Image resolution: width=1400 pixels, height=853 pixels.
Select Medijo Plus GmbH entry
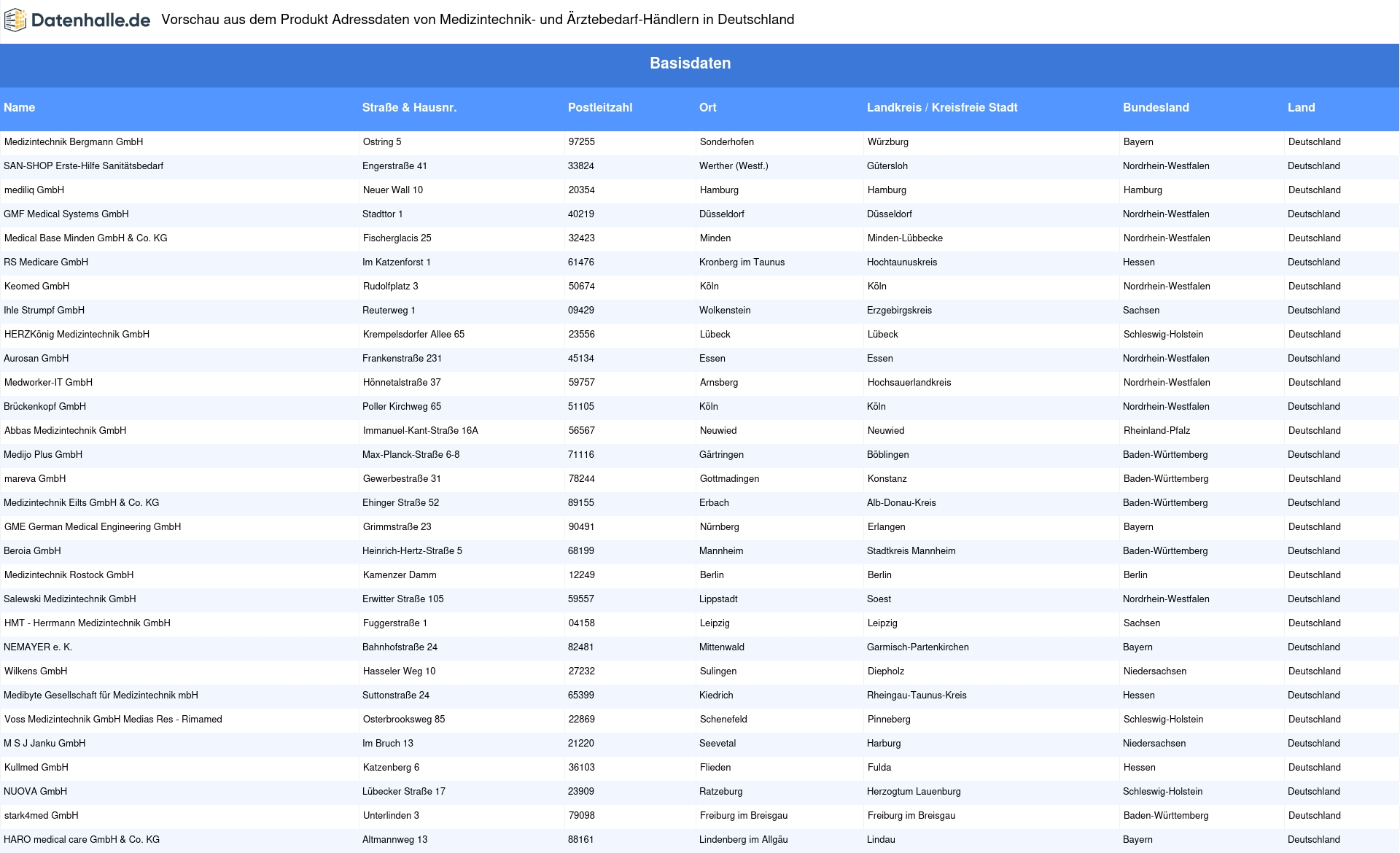pos(43,455)
